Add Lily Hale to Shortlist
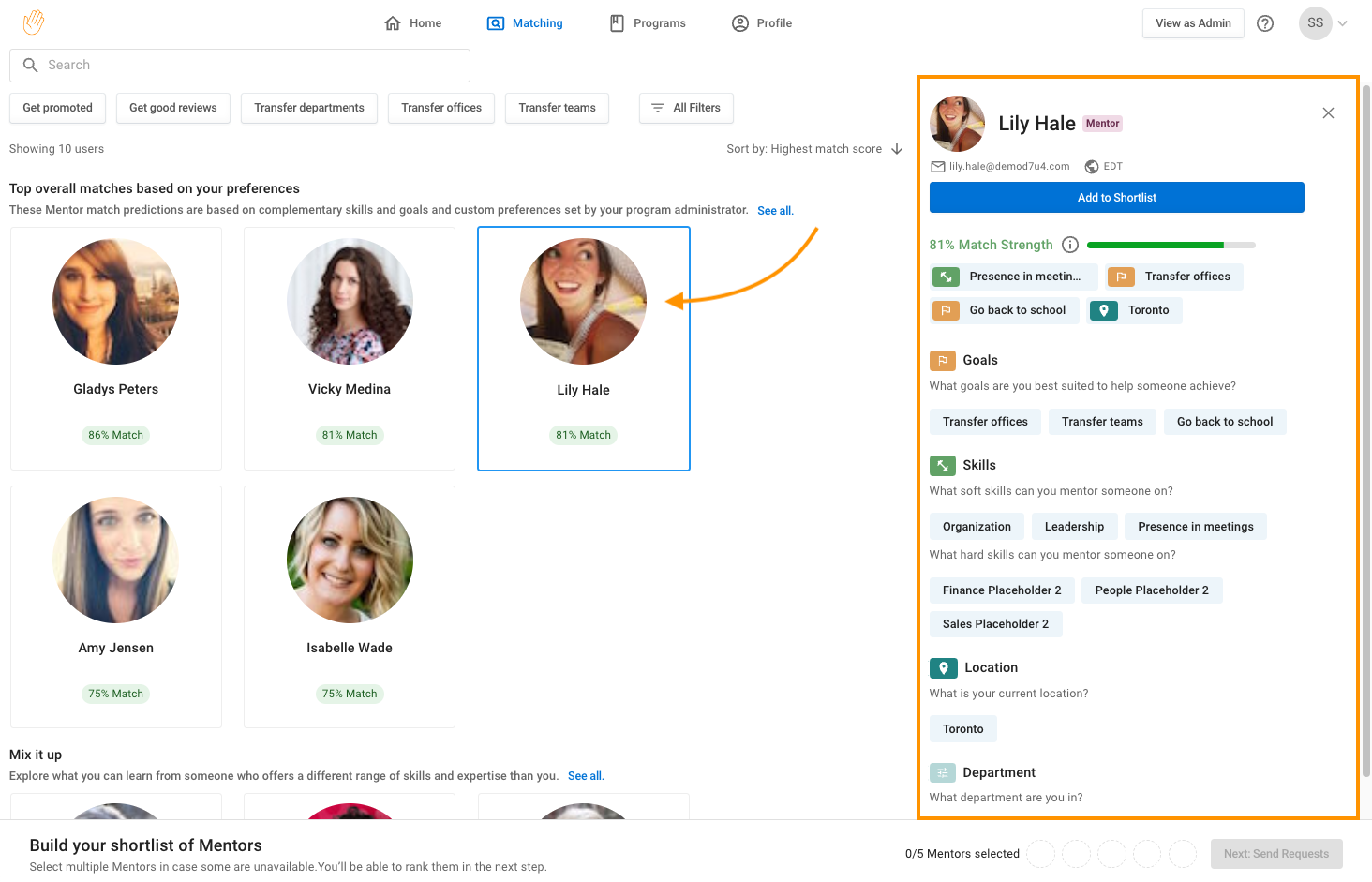This screenshot has width=1372, height=882. 1116,198
